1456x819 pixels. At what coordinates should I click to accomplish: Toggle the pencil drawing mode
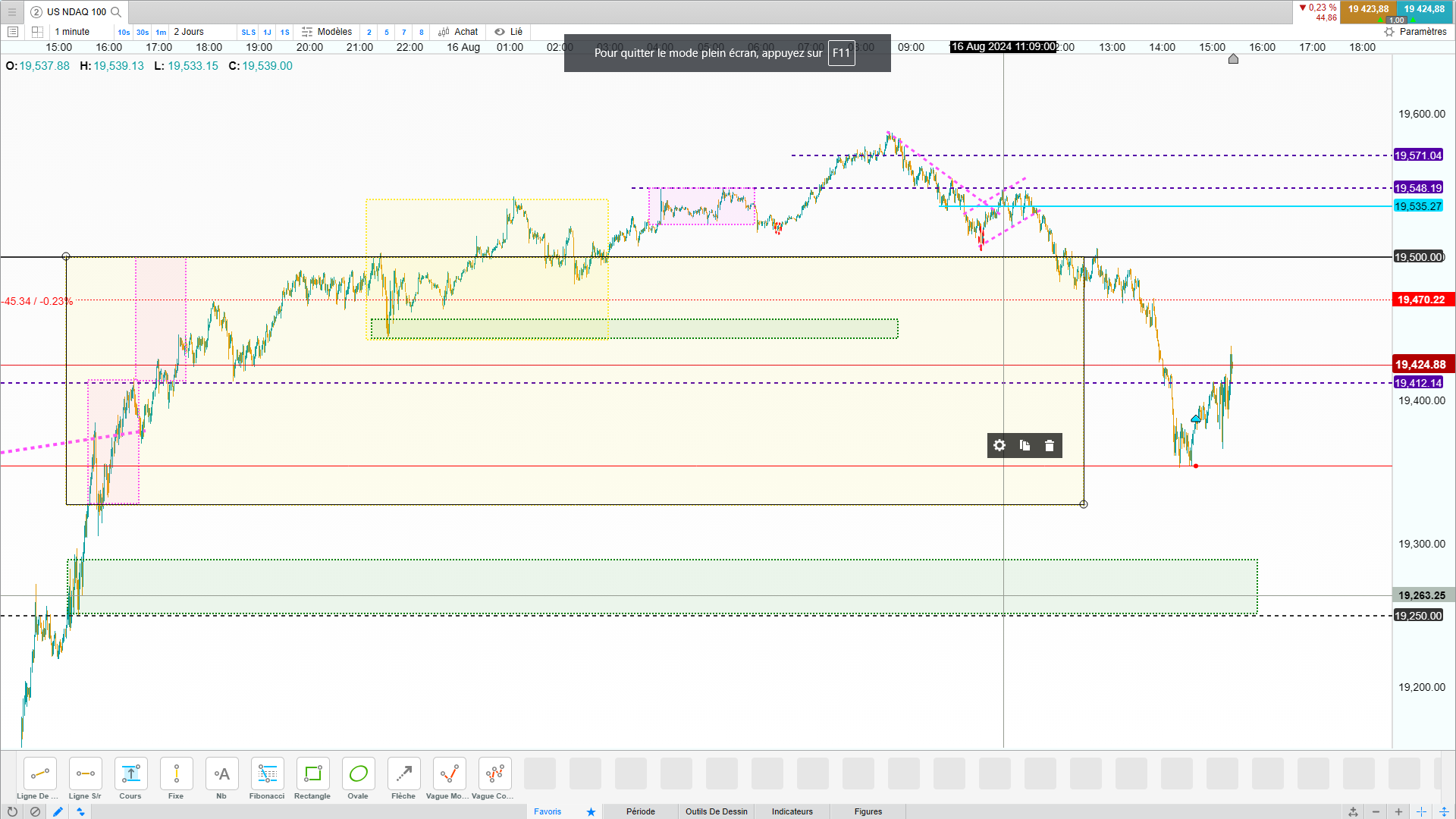pos(58,811)
